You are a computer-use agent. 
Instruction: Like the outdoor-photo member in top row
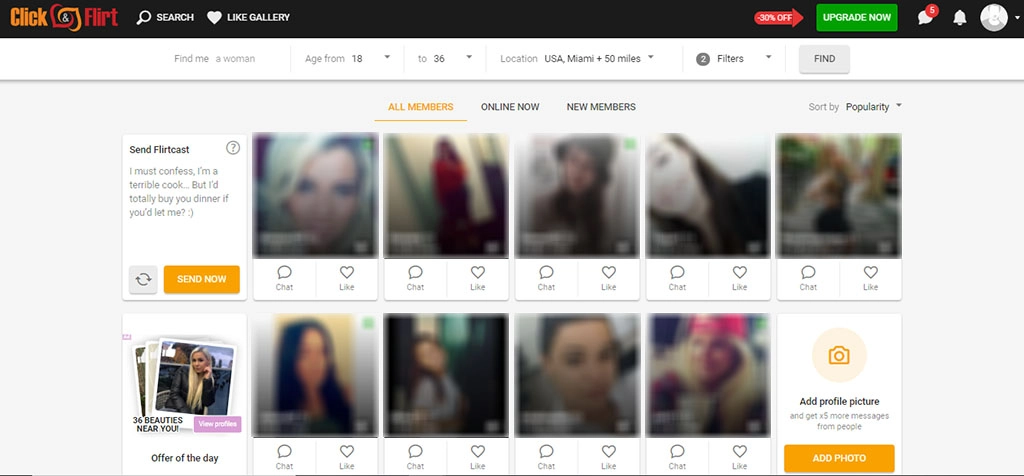click(x=871, y=278)
